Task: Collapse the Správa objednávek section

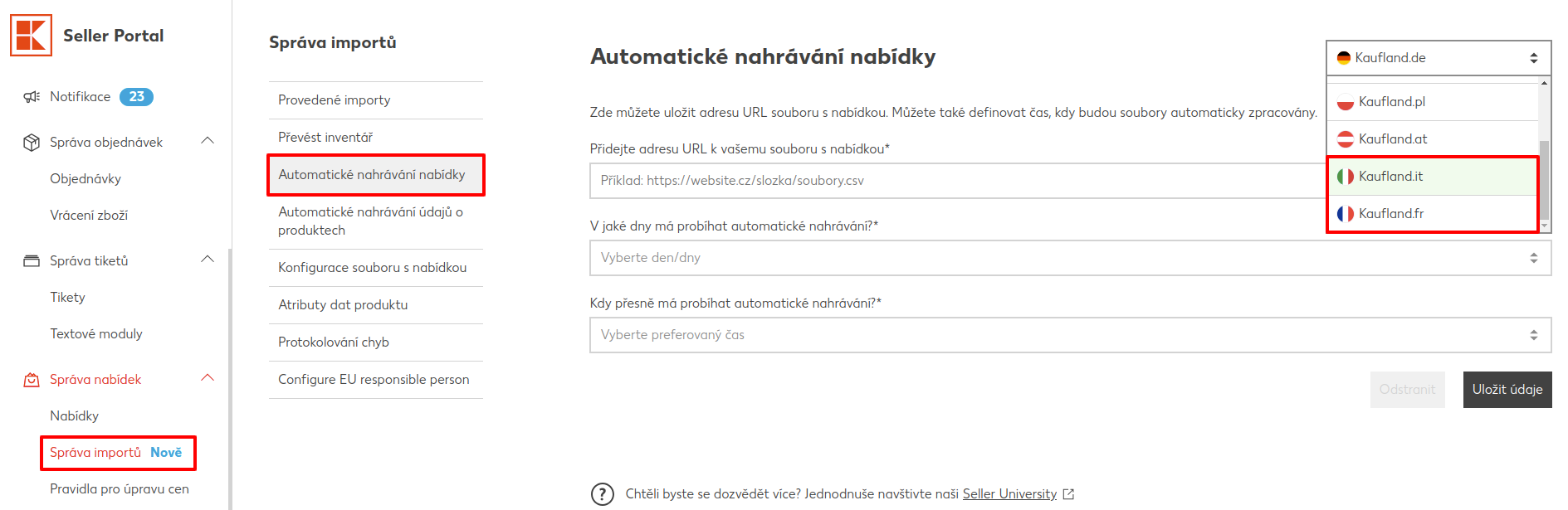Action: 208,141
